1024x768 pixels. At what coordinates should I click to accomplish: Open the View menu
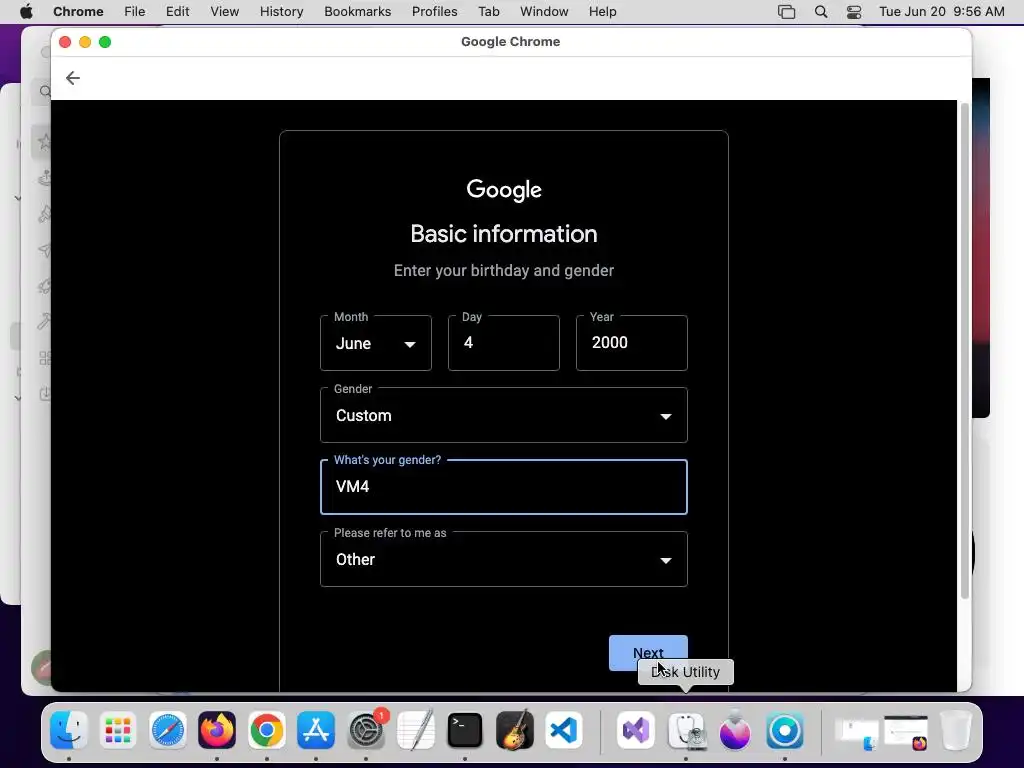coord(225,12)
